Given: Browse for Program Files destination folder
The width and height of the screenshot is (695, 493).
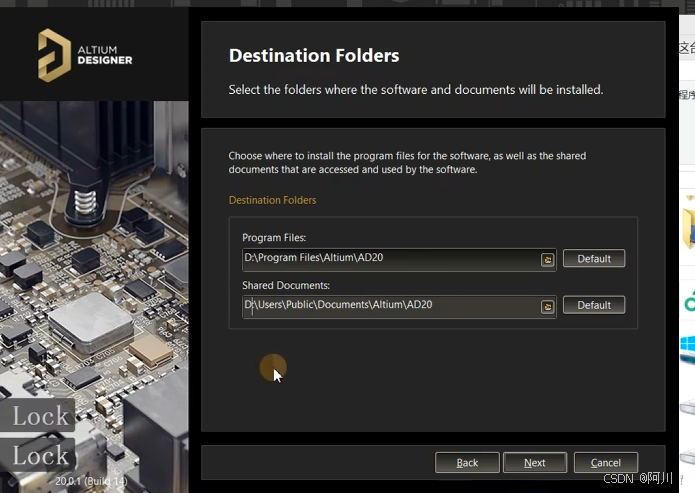Looking at the screenshot, I should tap(547, 260).
